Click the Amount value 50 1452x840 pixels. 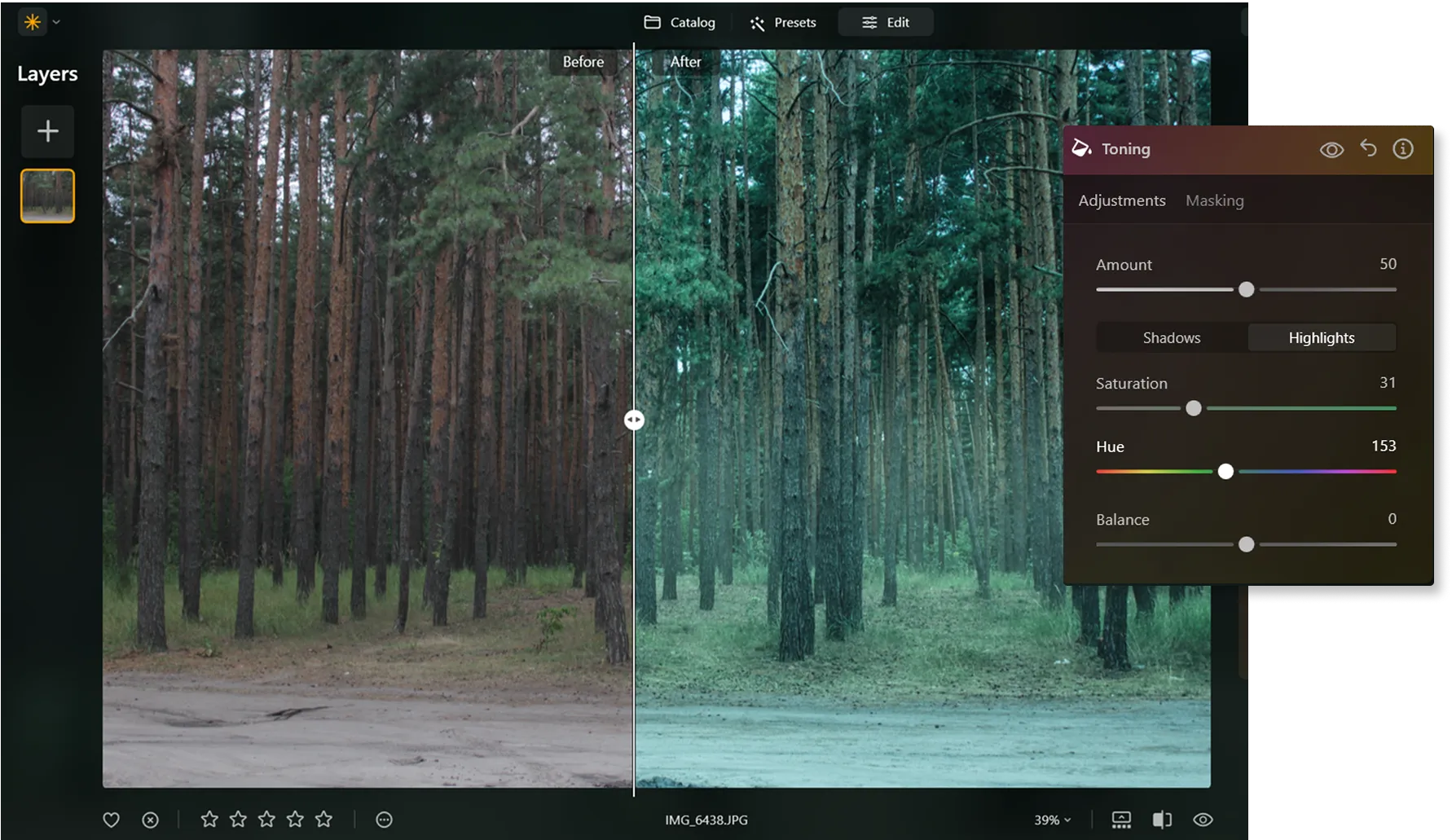pos(1388,264)
